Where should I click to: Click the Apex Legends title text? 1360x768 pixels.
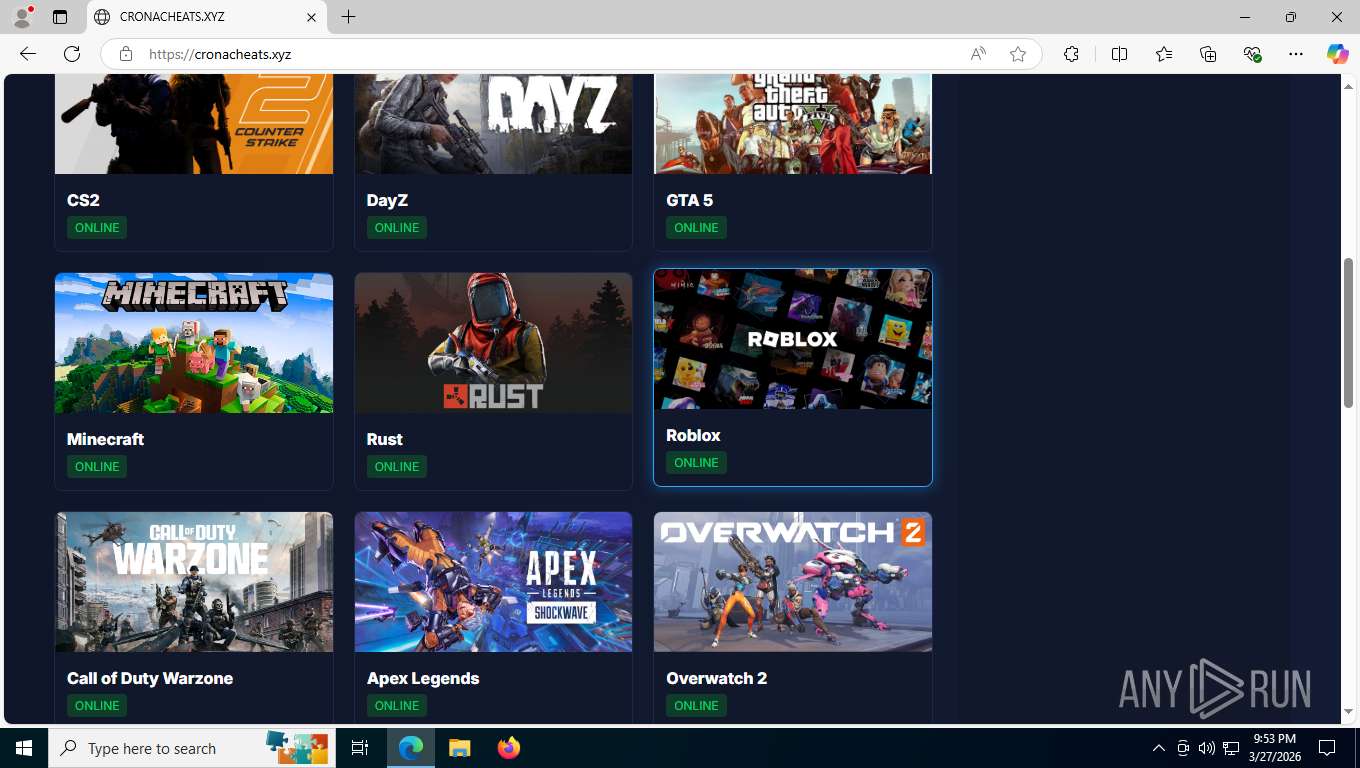(x=423, y=678)
